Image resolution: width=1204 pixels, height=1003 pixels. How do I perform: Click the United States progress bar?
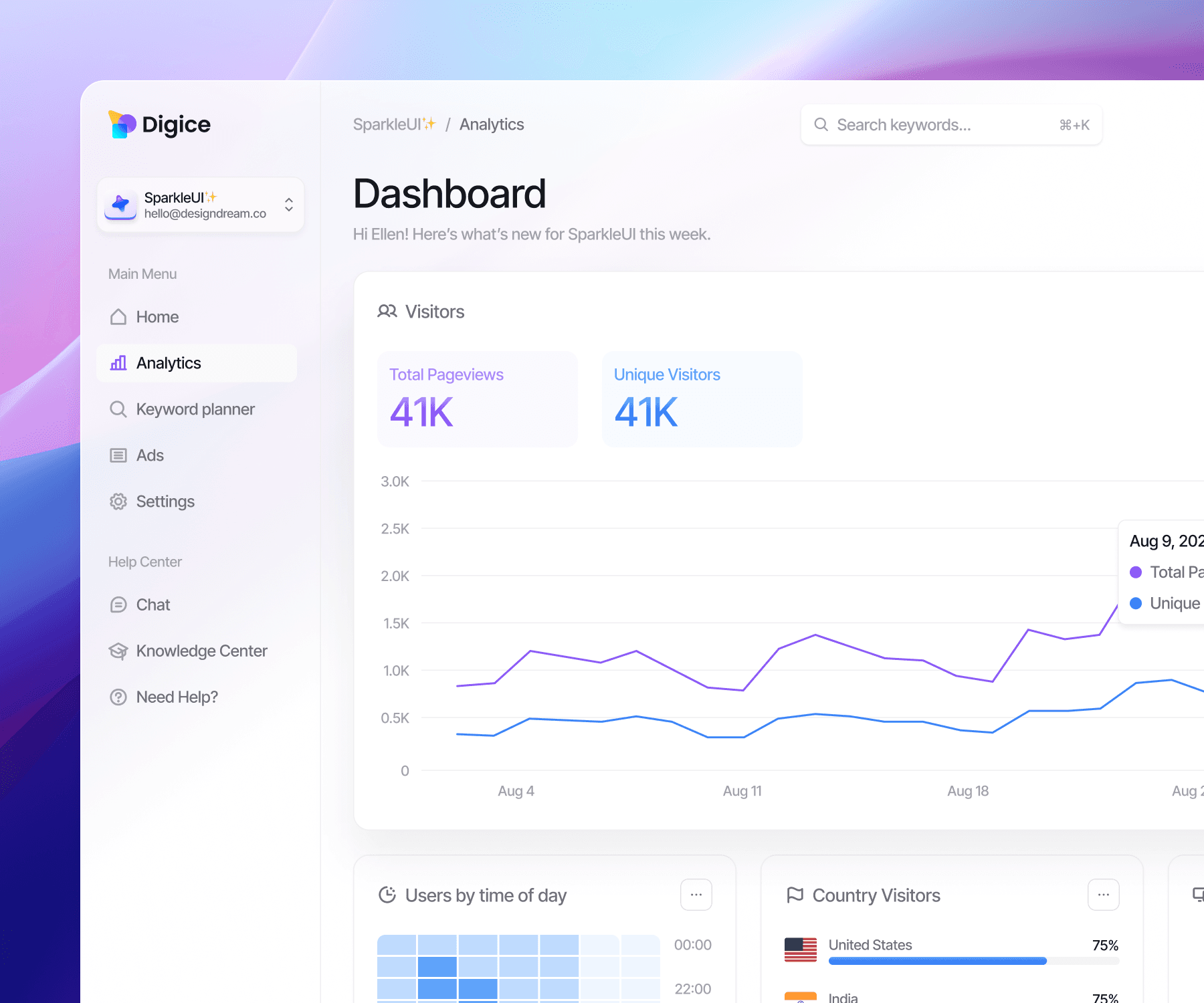(x=974, y=961)
